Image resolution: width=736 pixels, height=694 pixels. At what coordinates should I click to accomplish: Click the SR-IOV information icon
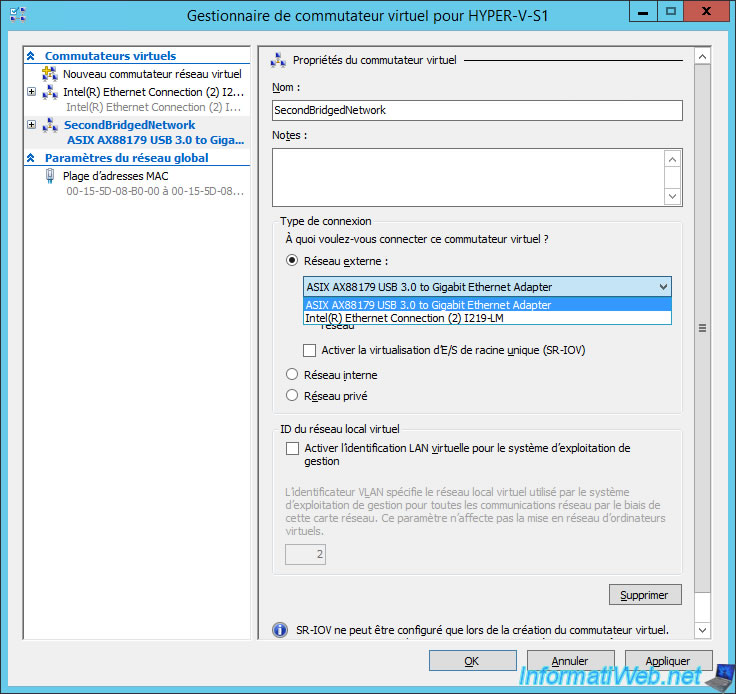click(x=280, y=630)
